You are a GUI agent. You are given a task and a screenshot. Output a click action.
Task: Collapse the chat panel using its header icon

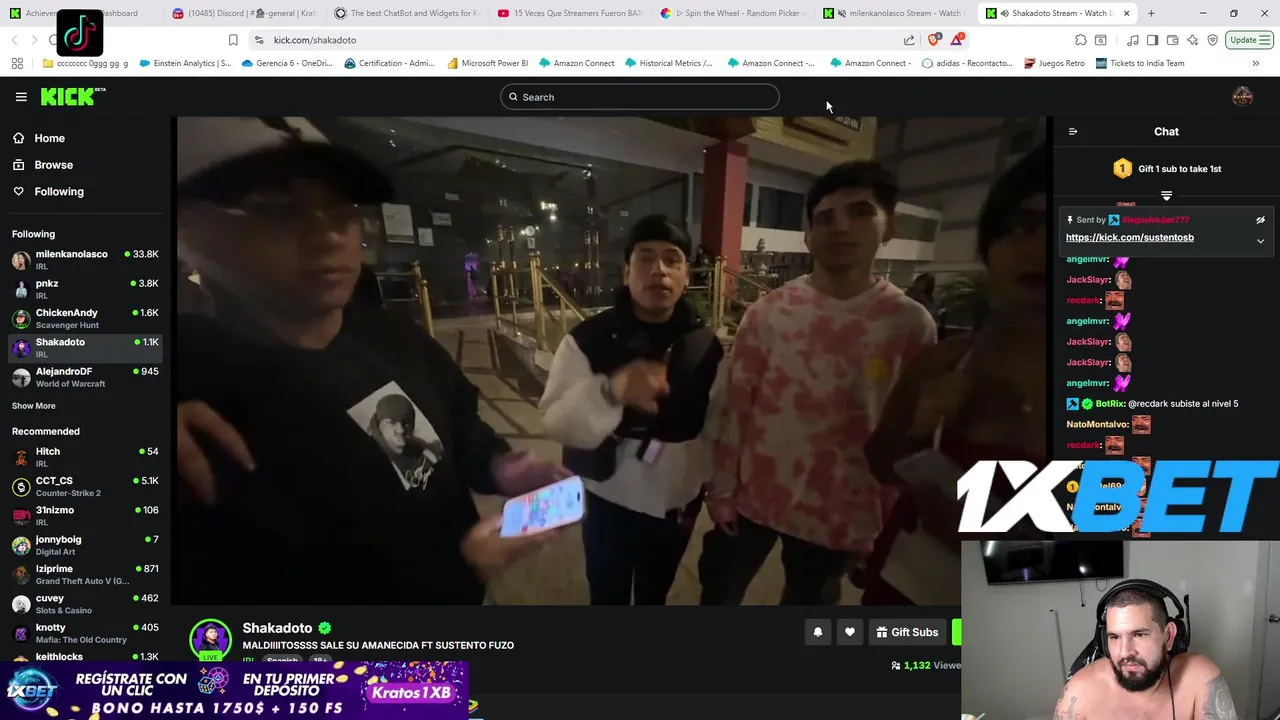1073,132
